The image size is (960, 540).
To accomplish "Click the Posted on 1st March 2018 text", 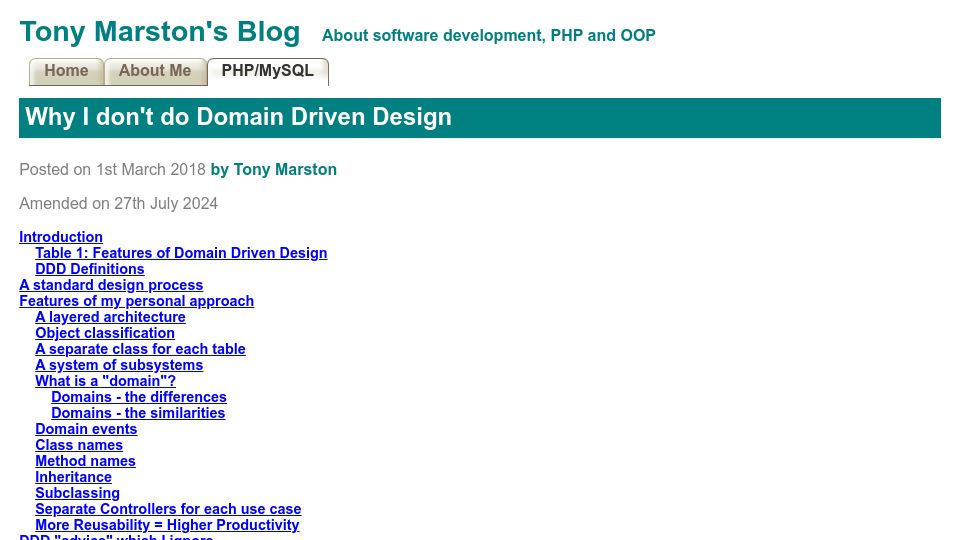I will click(112, 169).
